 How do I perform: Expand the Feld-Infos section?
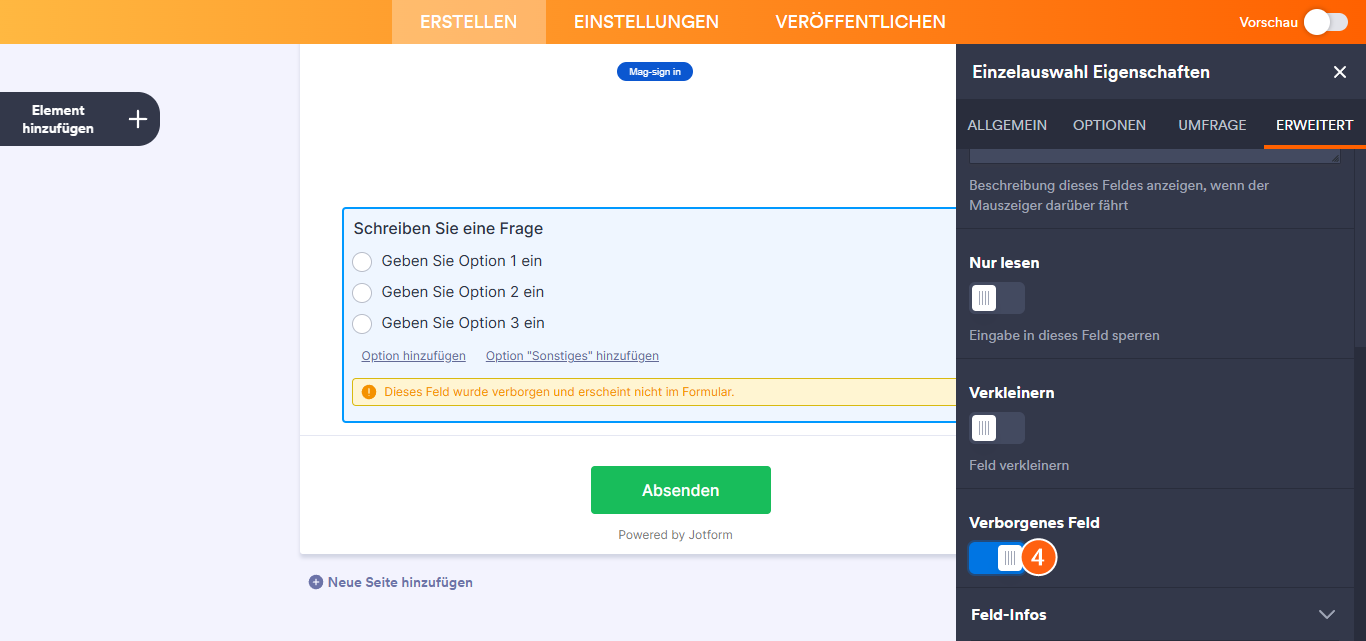(1327, 615)
